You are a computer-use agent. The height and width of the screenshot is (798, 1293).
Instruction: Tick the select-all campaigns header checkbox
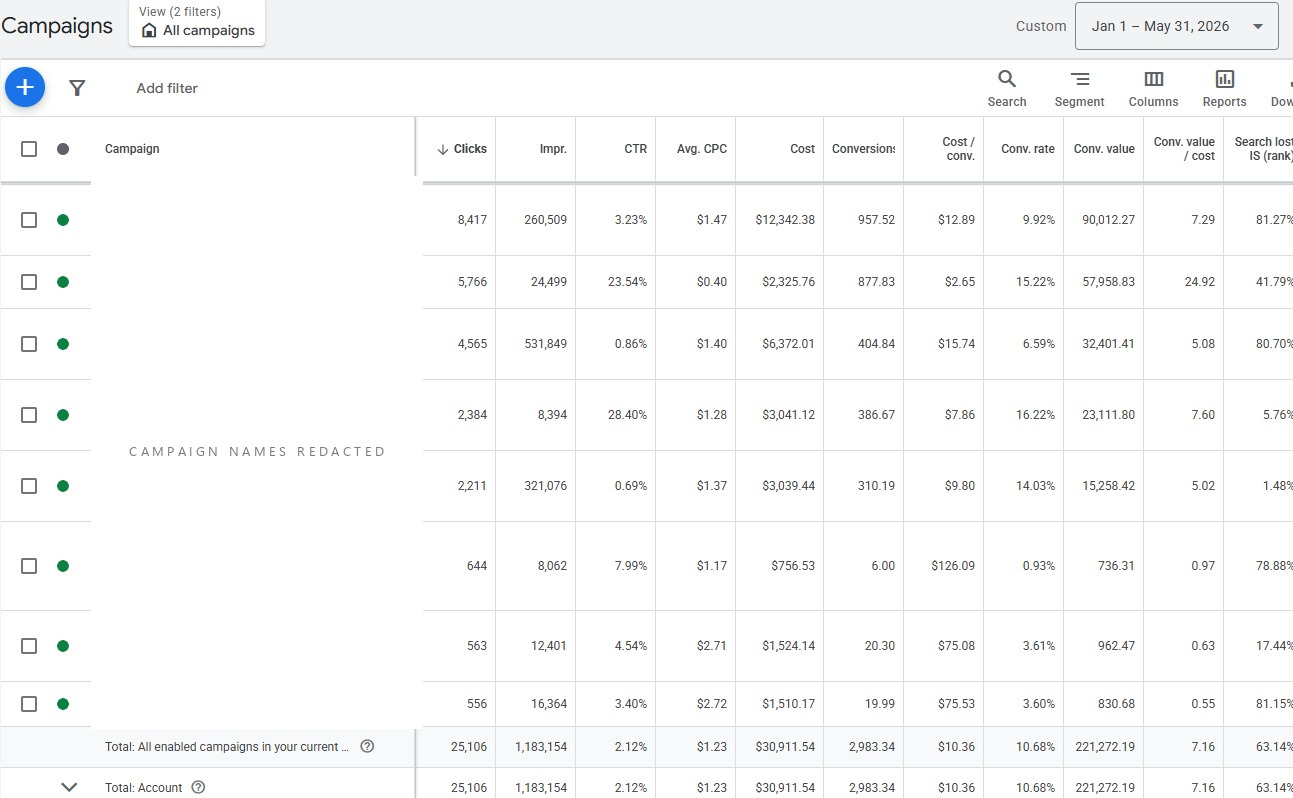[x=29, y=149]
